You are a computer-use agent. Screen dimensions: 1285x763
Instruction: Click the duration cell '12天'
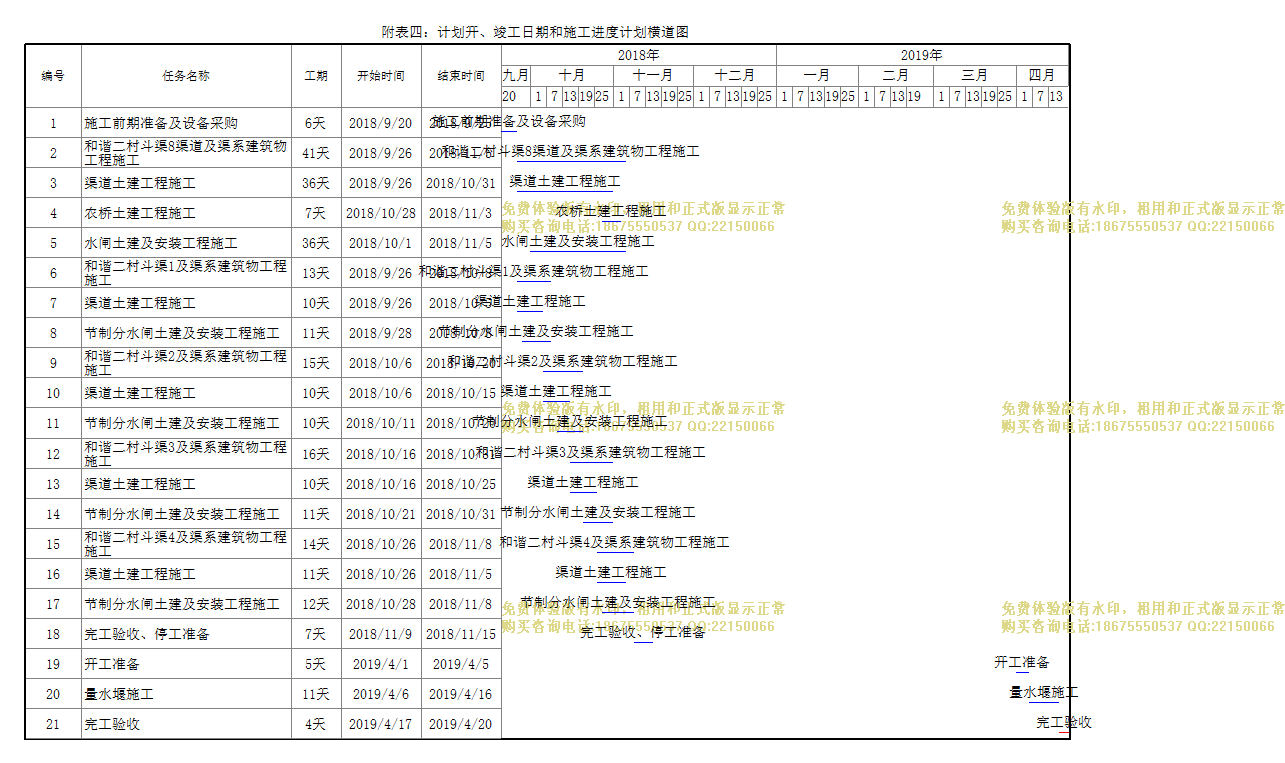pos(316,604)
